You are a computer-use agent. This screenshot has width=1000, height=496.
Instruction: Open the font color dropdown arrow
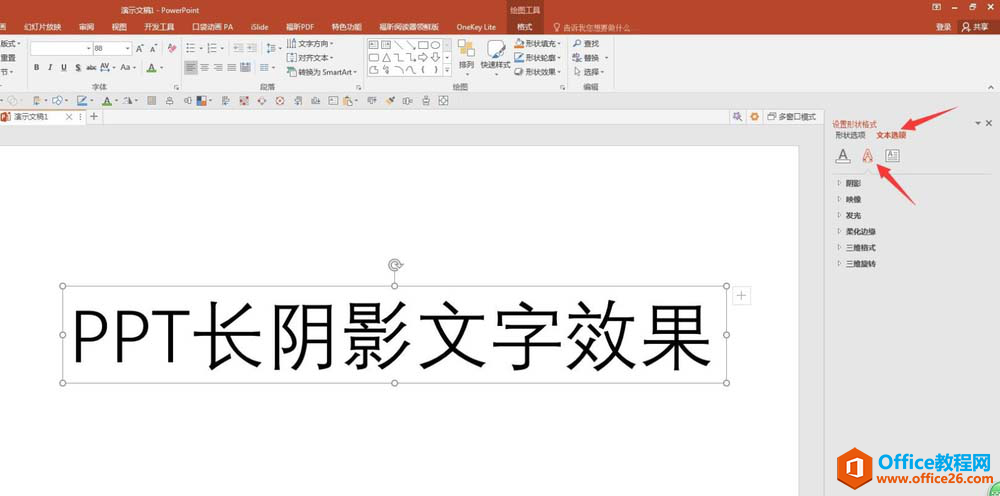point(162,68)
